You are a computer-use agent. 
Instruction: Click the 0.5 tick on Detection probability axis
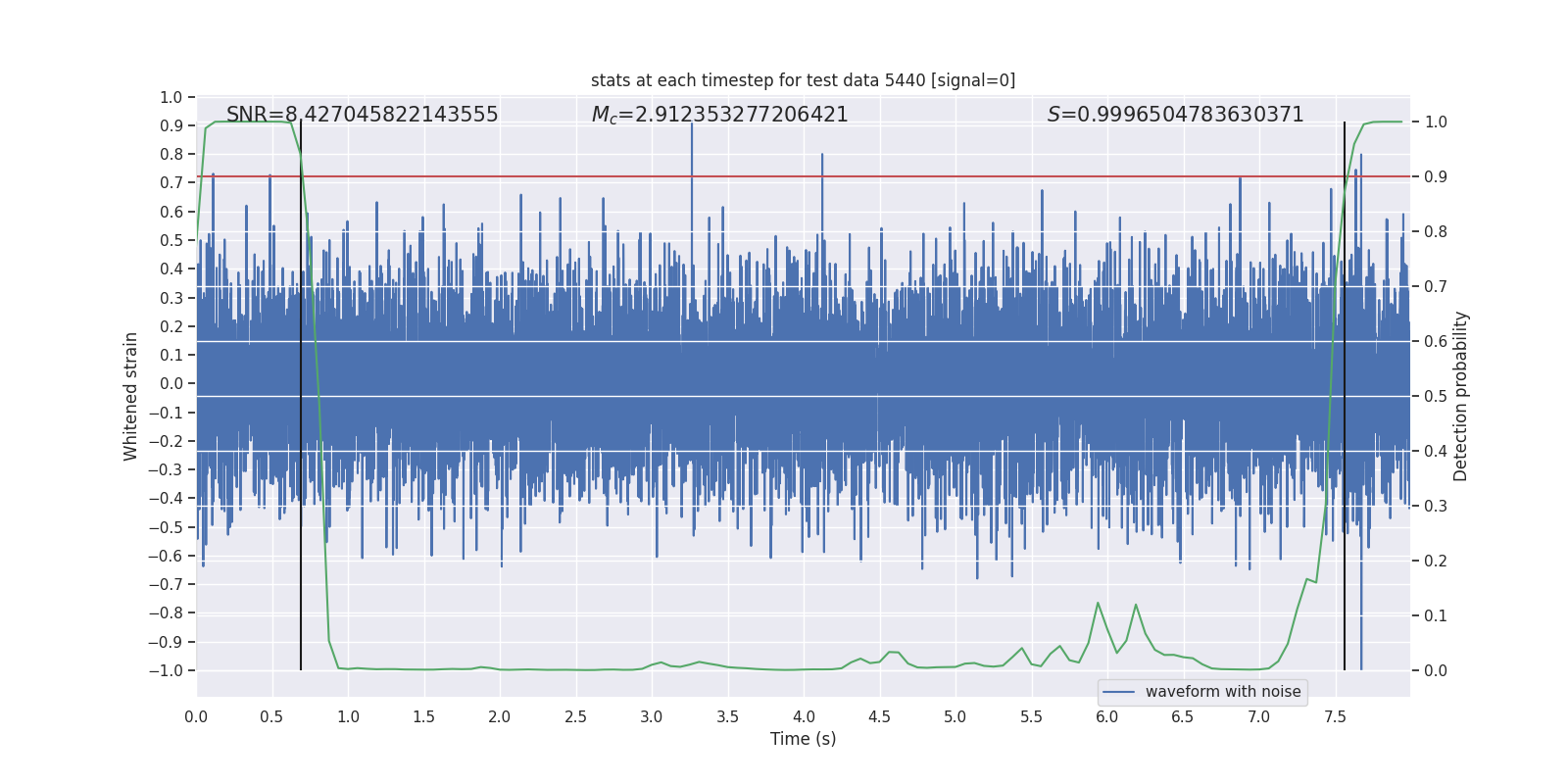(1436, 396)
